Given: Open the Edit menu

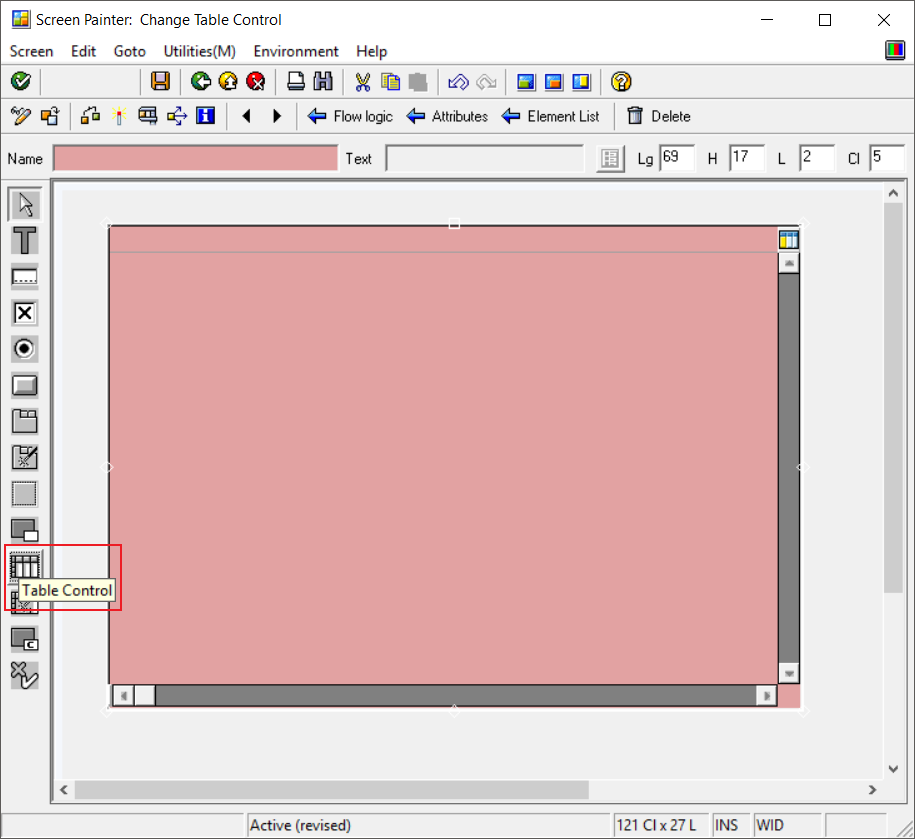Looking at the screenshot, I should click(x=83, y=51).
